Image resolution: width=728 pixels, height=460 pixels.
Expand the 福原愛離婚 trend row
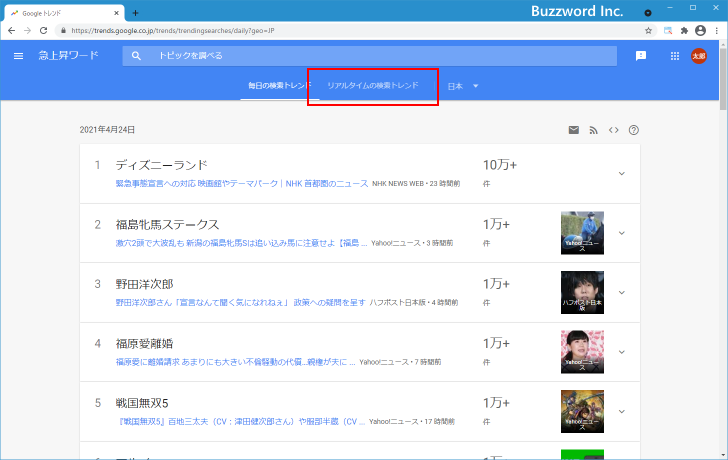[622, 352]
